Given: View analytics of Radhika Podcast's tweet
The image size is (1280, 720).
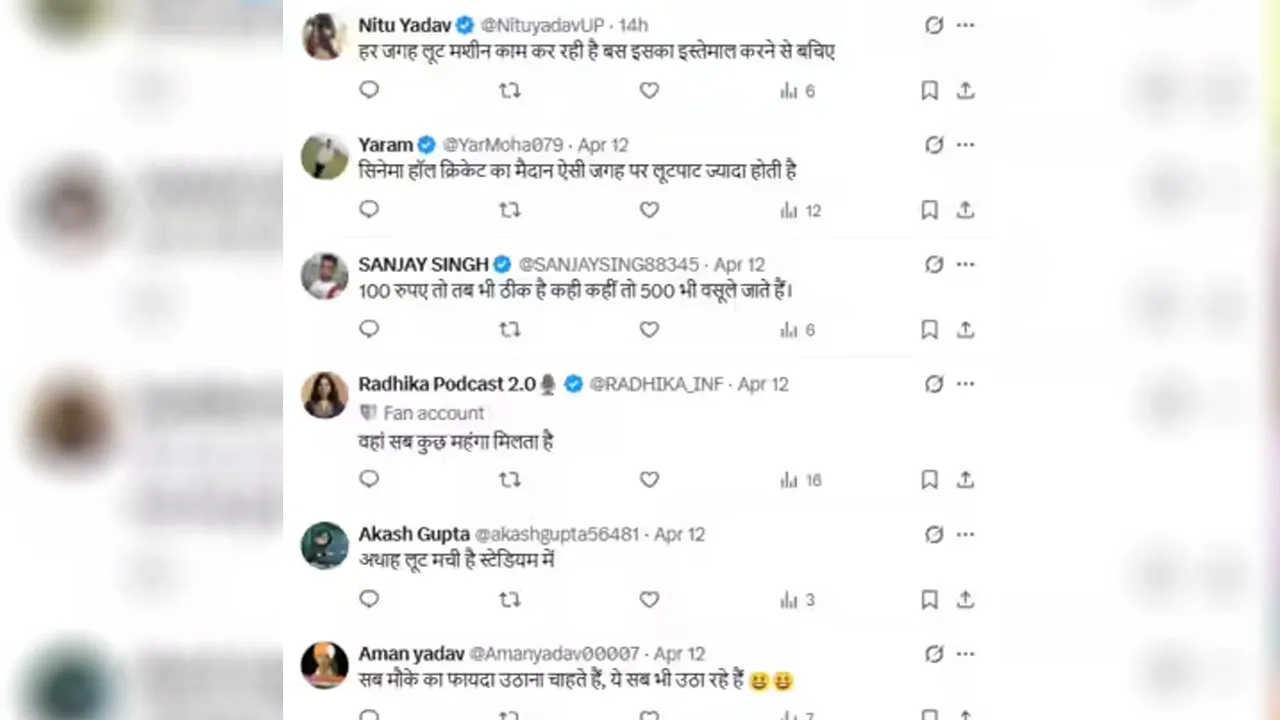Looking at the screenshot, I should point(800,480).
